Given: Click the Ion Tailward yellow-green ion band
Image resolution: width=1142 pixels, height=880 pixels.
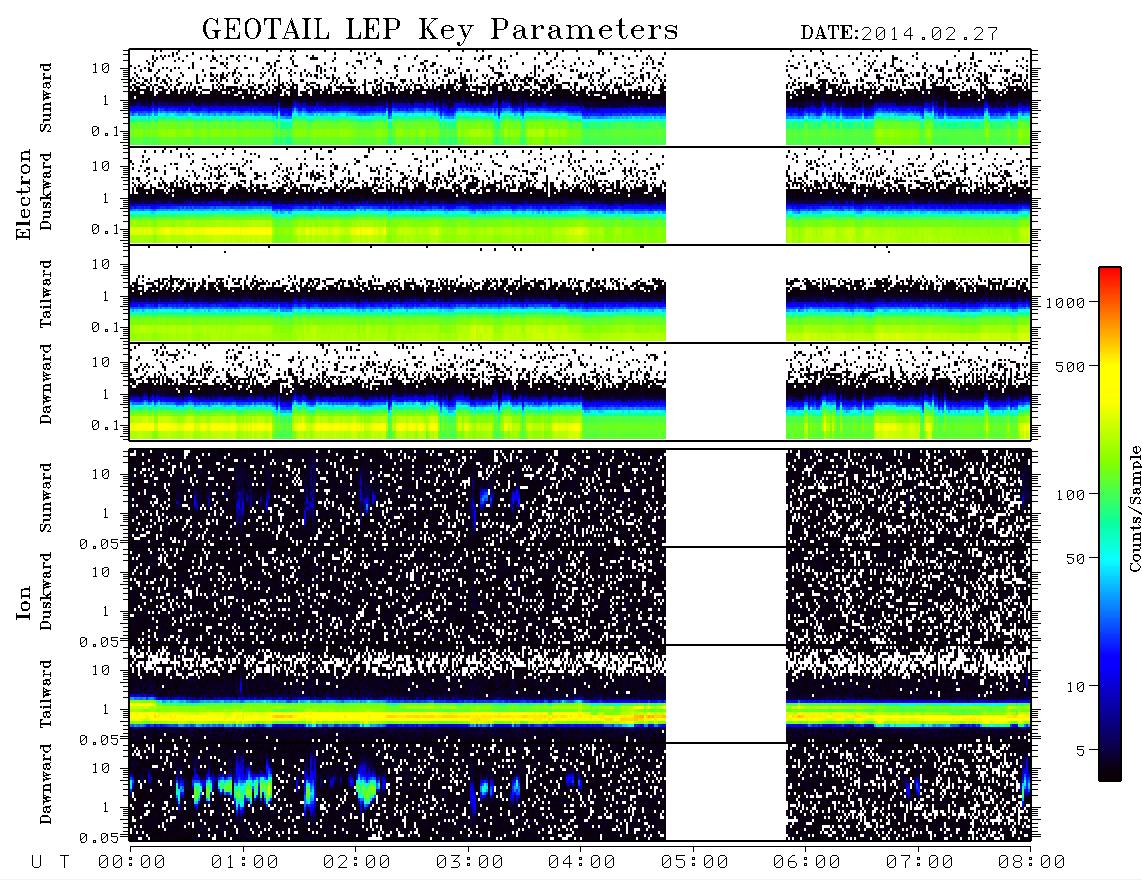Looking at the screenshot, I should pyautogui.click(x=580, y=714).
